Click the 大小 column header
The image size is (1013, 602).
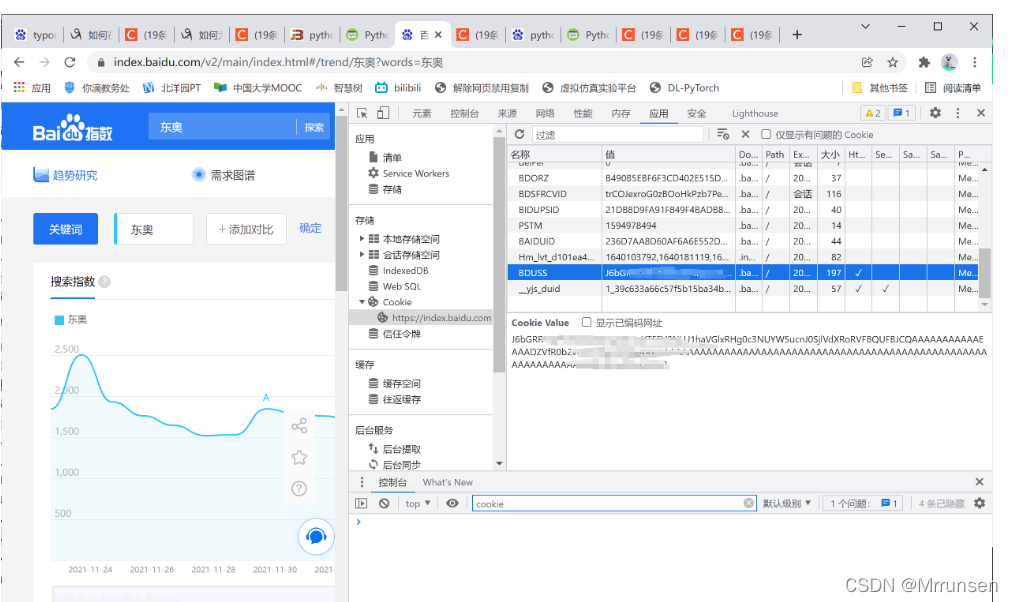[x=831, y=154]
